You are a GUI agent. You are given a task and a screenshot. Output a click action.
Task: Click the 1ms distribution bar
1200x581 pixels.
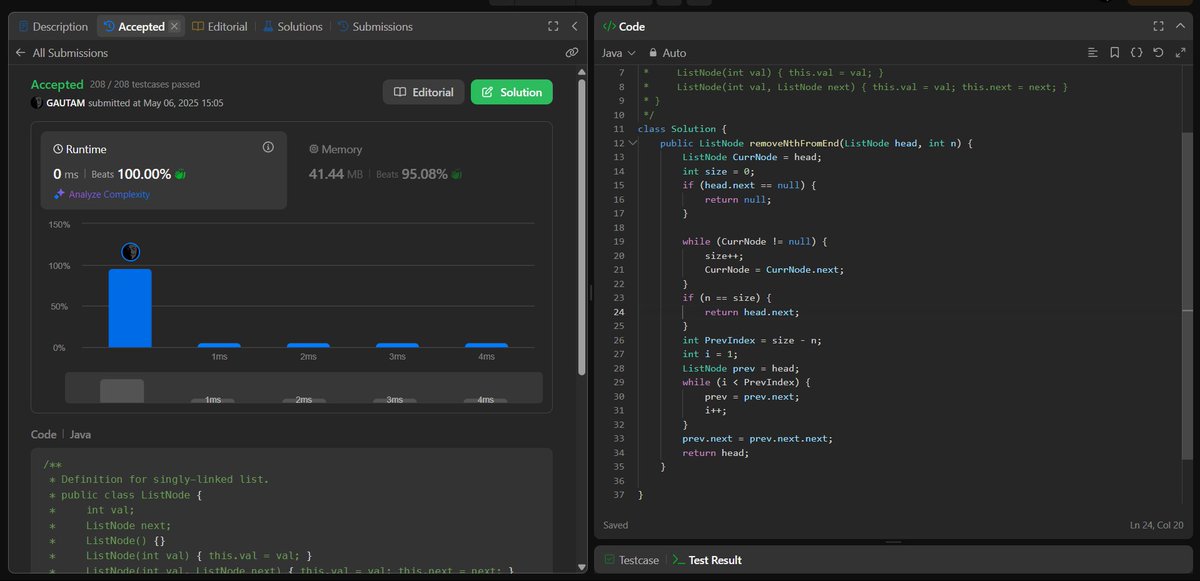click(219, 345)
